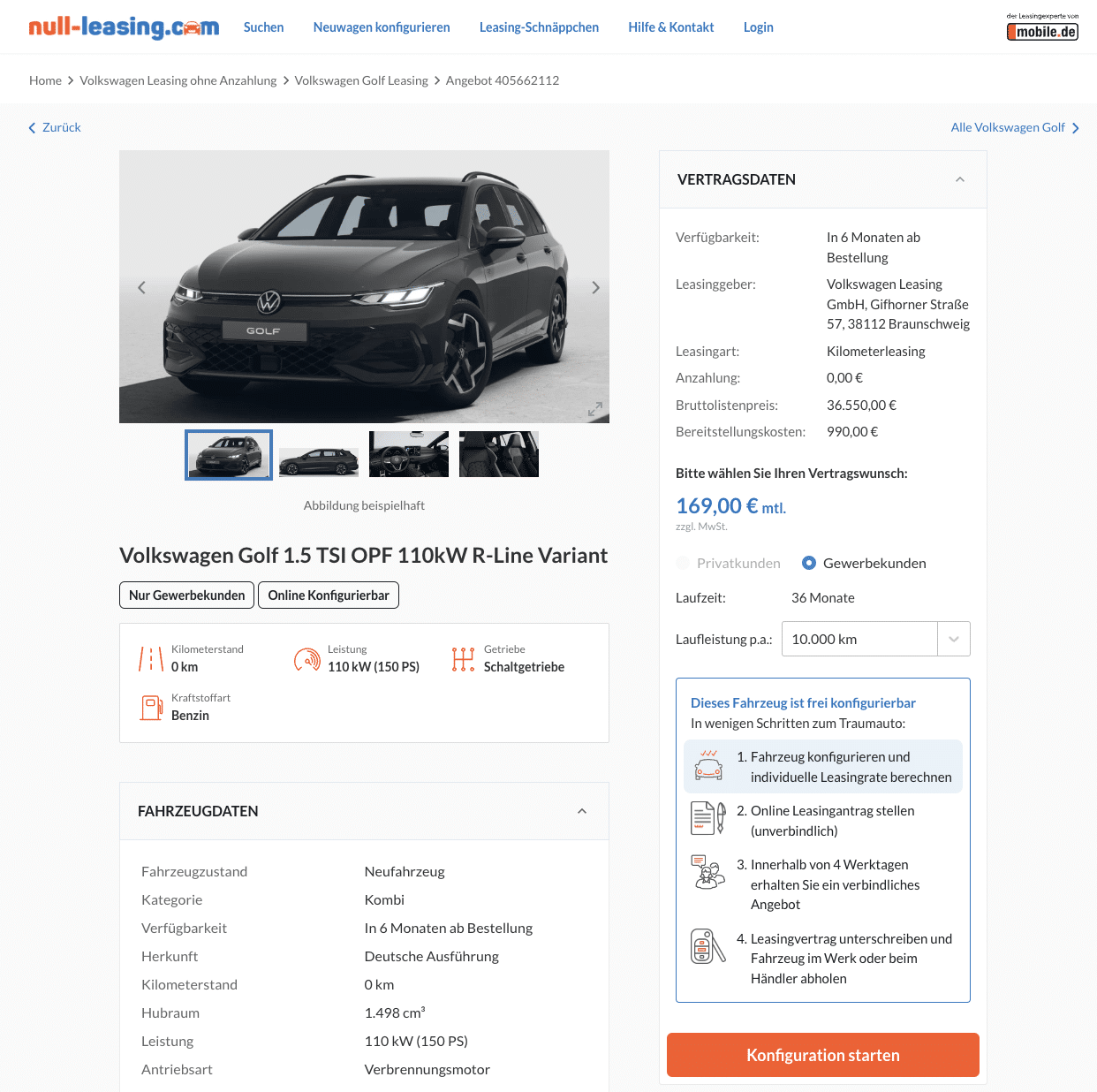Open fullscreen view of the car image
The image size is (1097, 1092).
(x=595, y=409)
